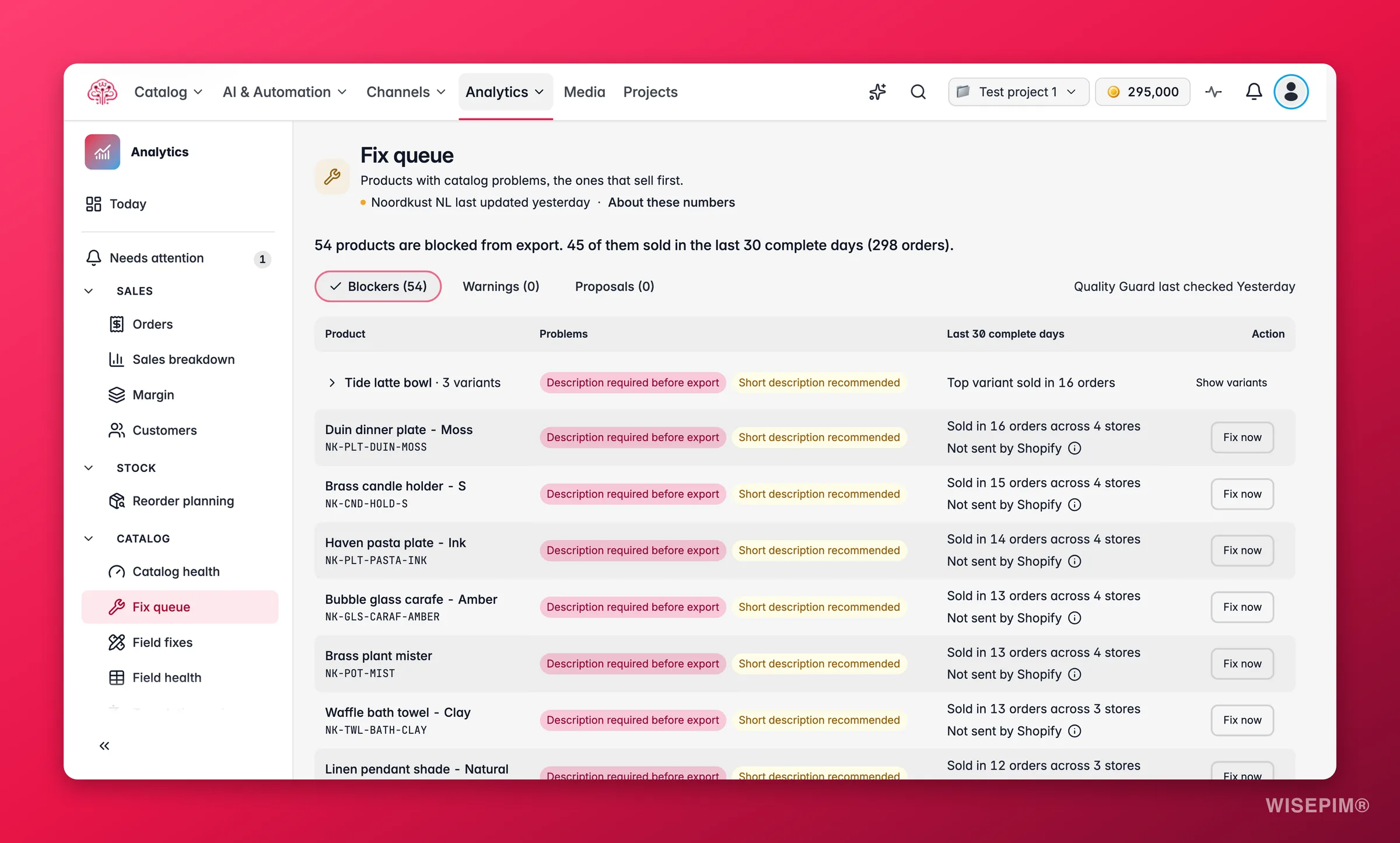1400x843 pixels.
Task: Click the WisePIM brain logo
Action: [102, 92]
